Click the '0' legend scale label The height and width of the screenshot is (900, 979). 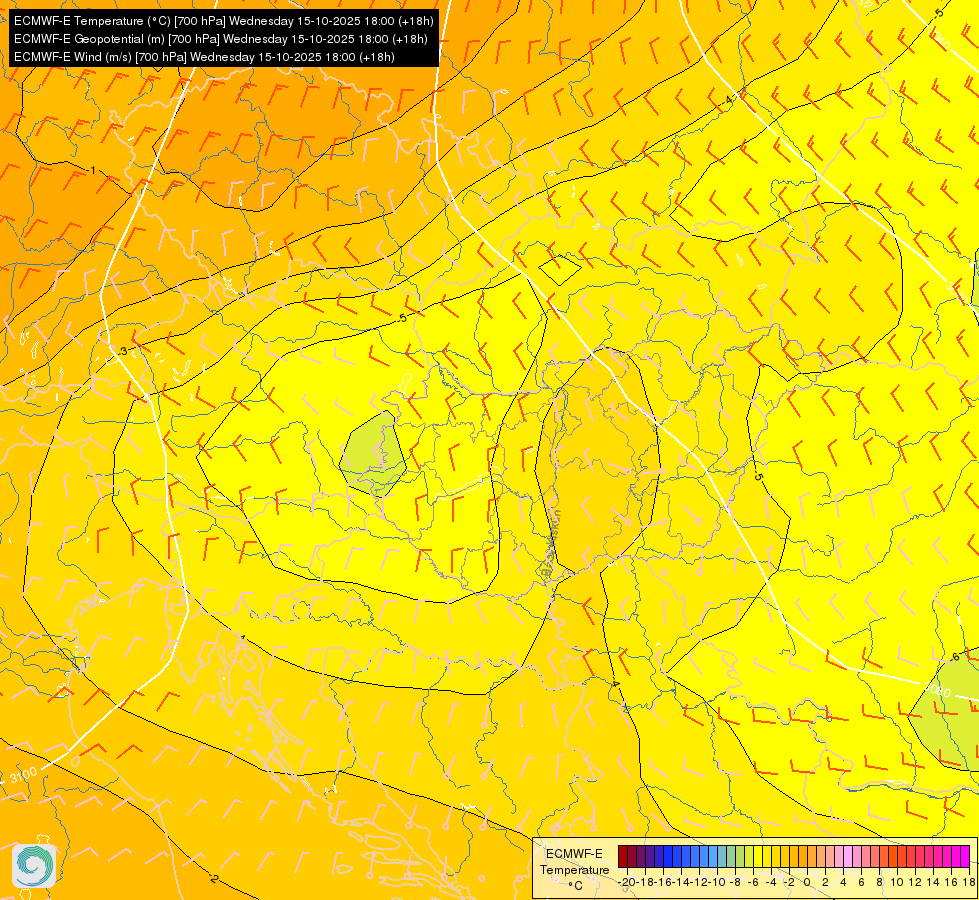coord(807,882)
